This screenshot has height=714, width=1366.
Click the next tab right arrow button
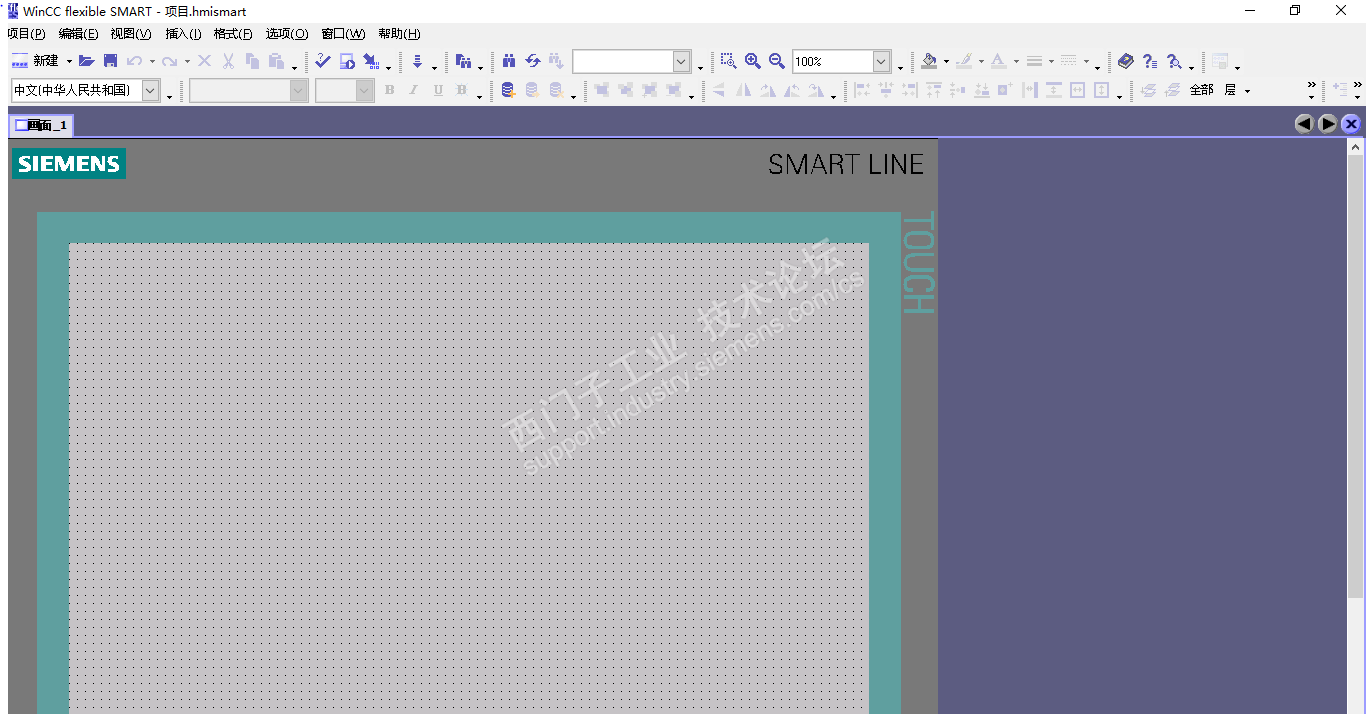tap(1327, 124)
